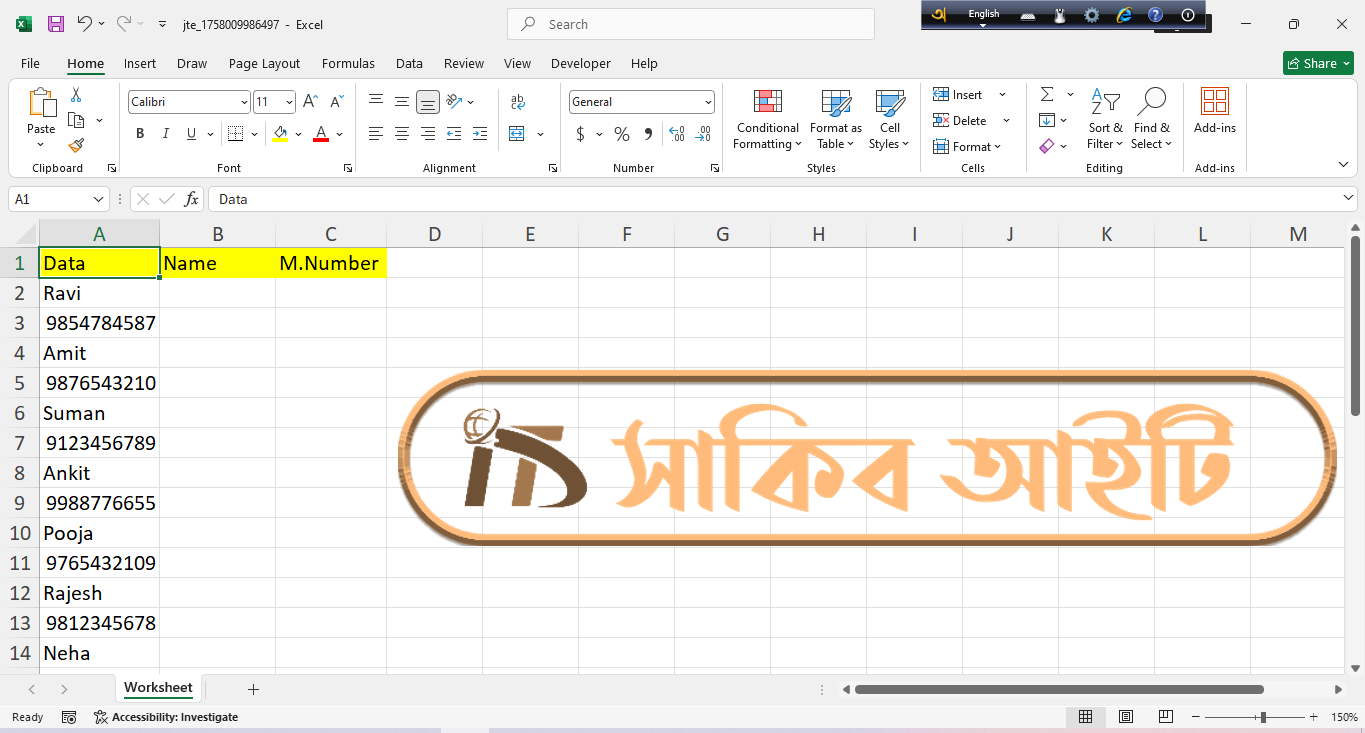Click the Insert Function fx icon
The image size is (1365, 733).
[x=191, y=199]
